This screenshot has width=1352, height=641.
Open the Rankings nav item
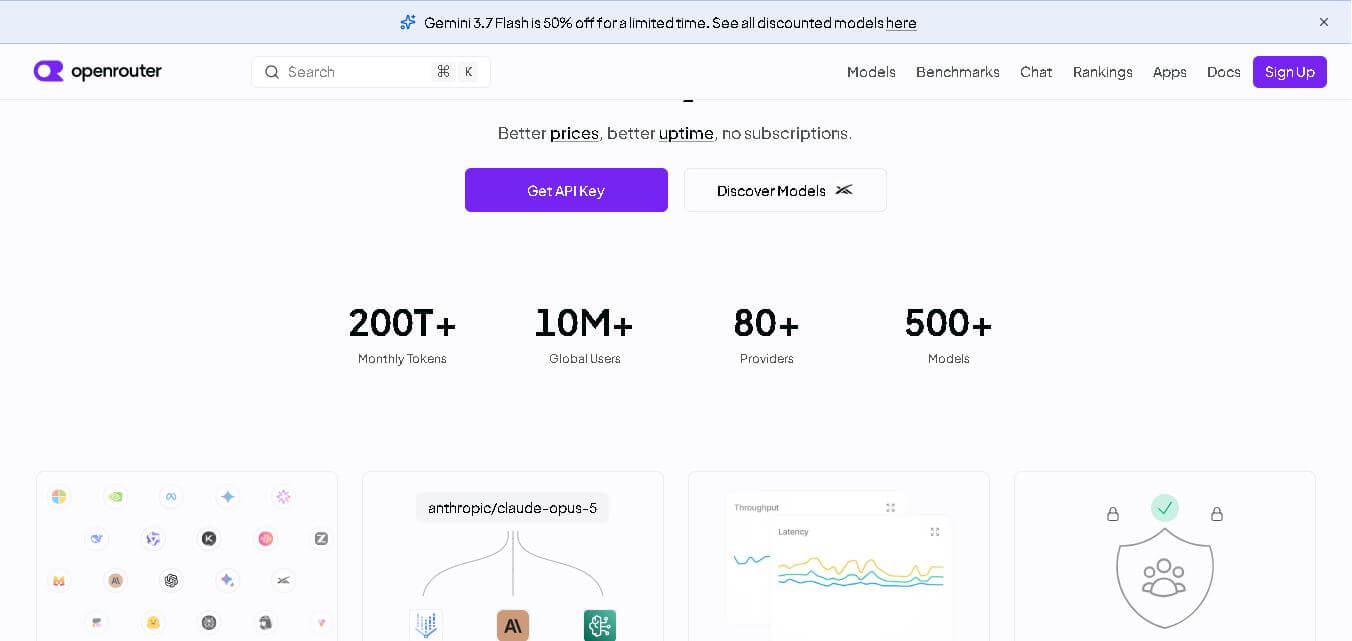click(x=1103, y=72)
